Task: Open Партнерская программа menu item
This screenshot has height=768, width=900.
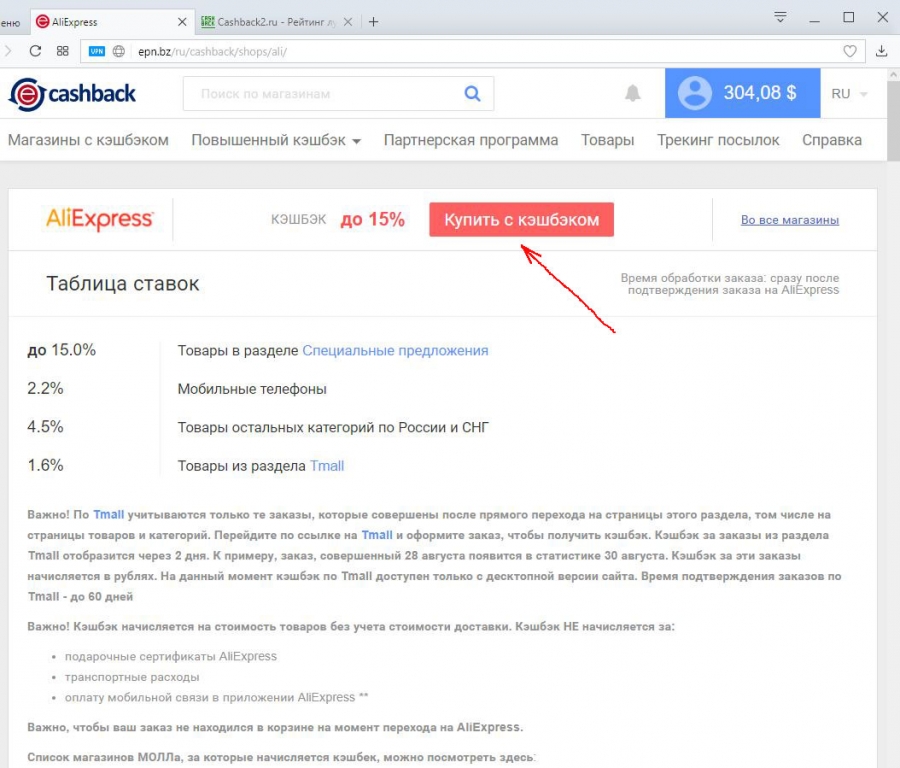Action: point(471,140)
